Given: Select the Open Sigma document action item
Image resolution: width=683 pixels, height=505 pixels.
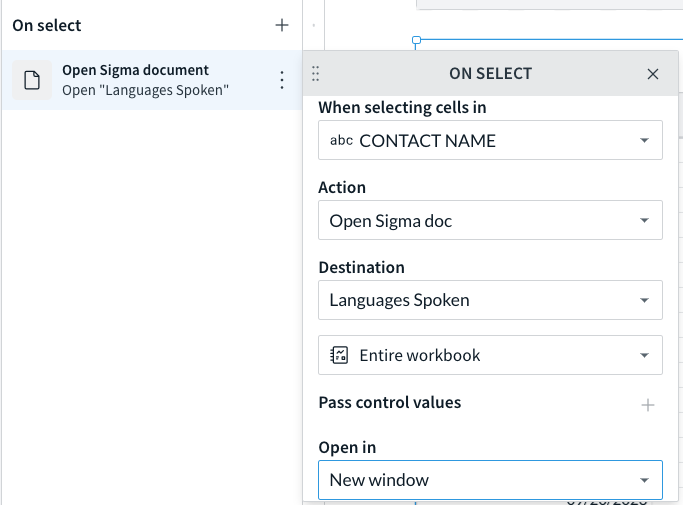Looking at the screenshot, I should pyautogui.click(x=152, y=80).
